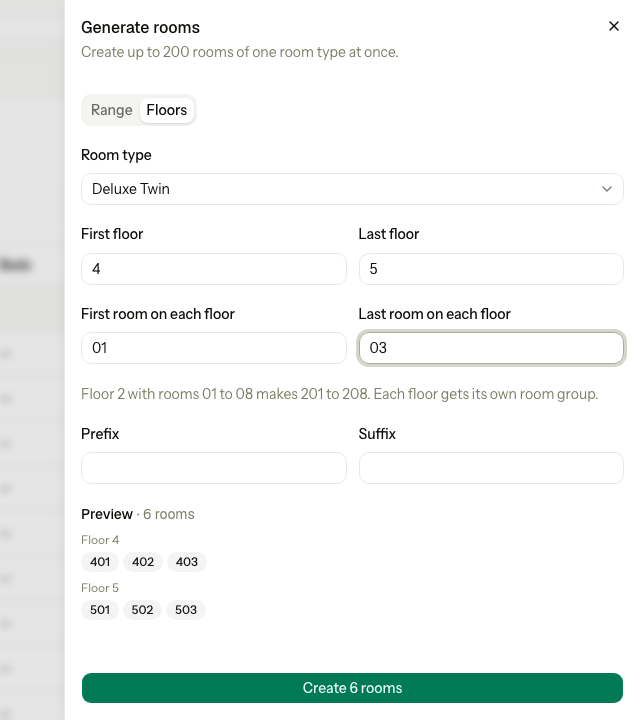Click room chip 503 in preview
The height and width of the screenshot is (720, 640).
[x=185, y=610]
